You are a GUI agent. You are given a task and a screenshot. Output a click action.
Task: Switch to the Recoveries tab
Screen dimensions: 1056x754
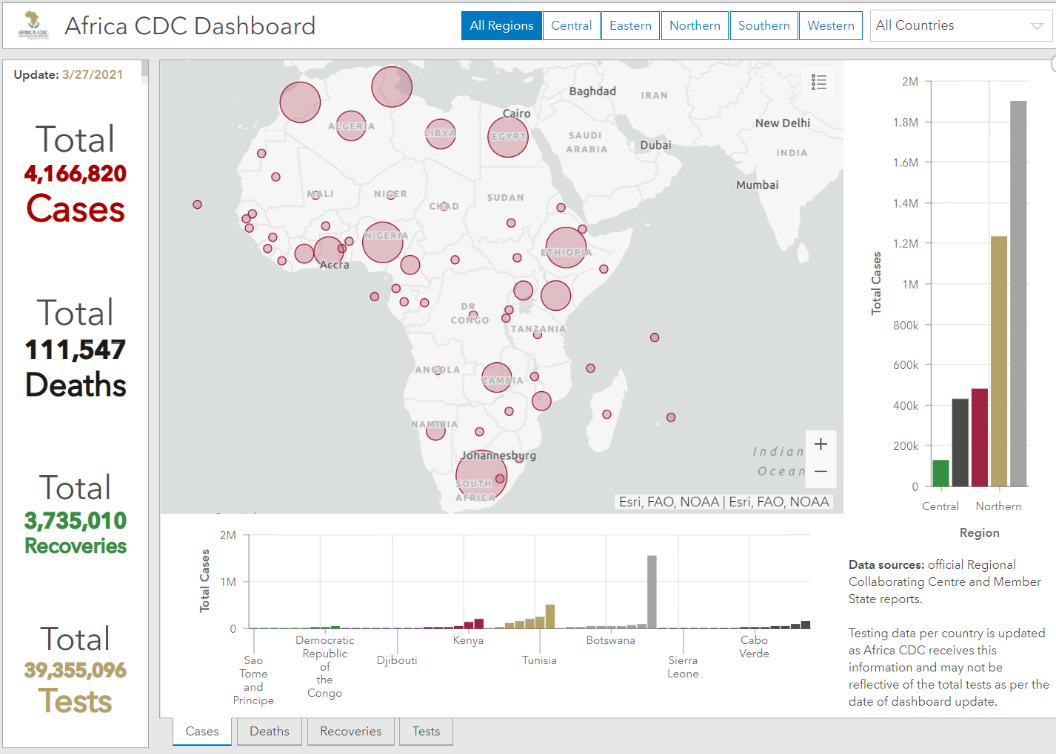pyautogui.click(x=350, y=731)
